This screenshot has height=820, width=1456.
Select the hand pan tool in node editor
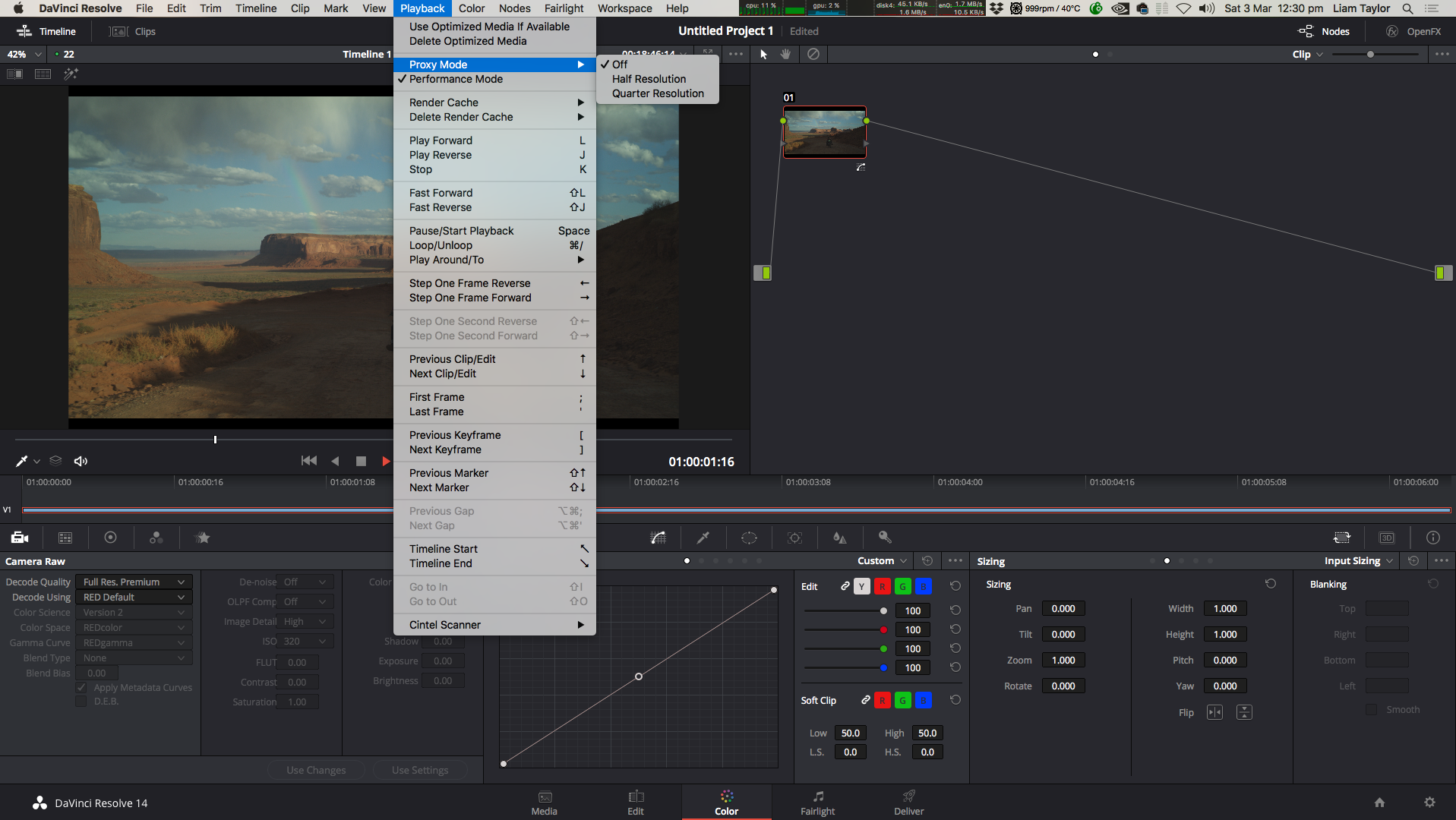pos(786,54)
